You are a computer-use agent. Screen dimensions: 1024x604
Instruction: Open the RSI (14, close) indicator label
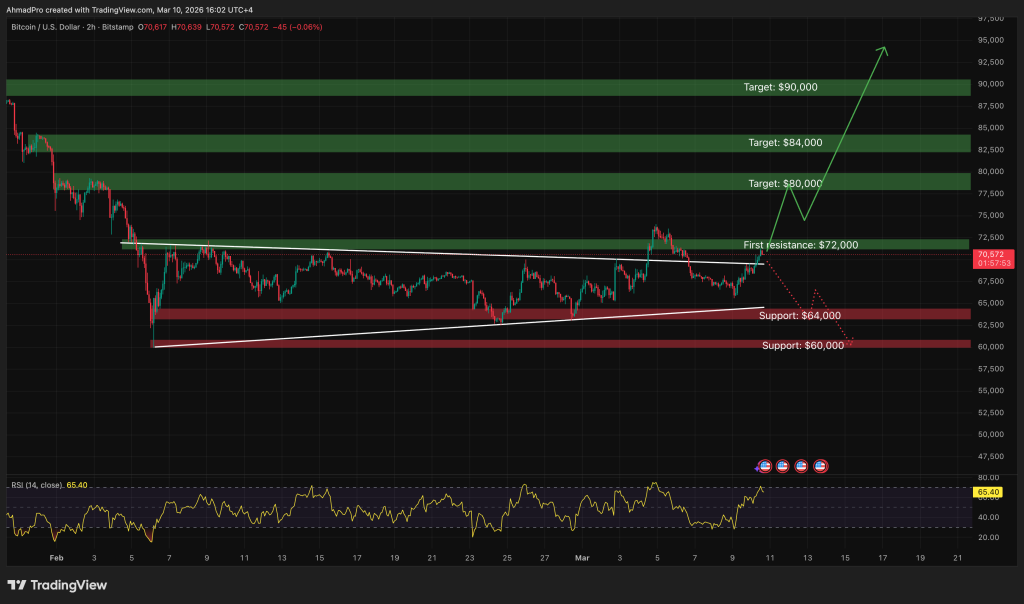point(36,484)
